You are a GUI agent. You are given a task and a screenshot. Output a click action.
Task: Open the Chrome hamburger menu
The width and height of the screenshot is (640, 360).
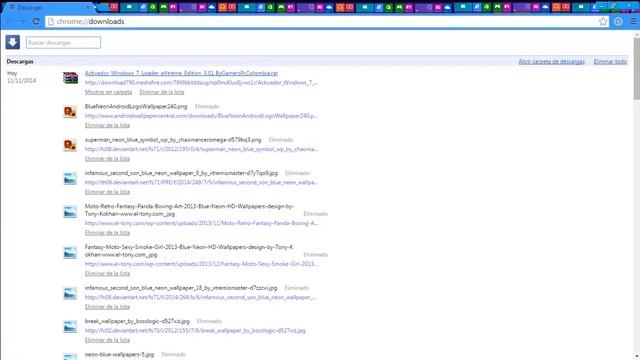633,22
